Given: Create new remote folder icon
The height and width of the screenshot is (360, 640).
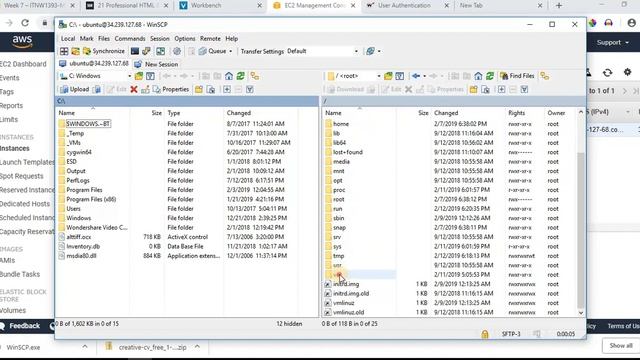Looking at the screenshot, I should [x=473, y=89].
